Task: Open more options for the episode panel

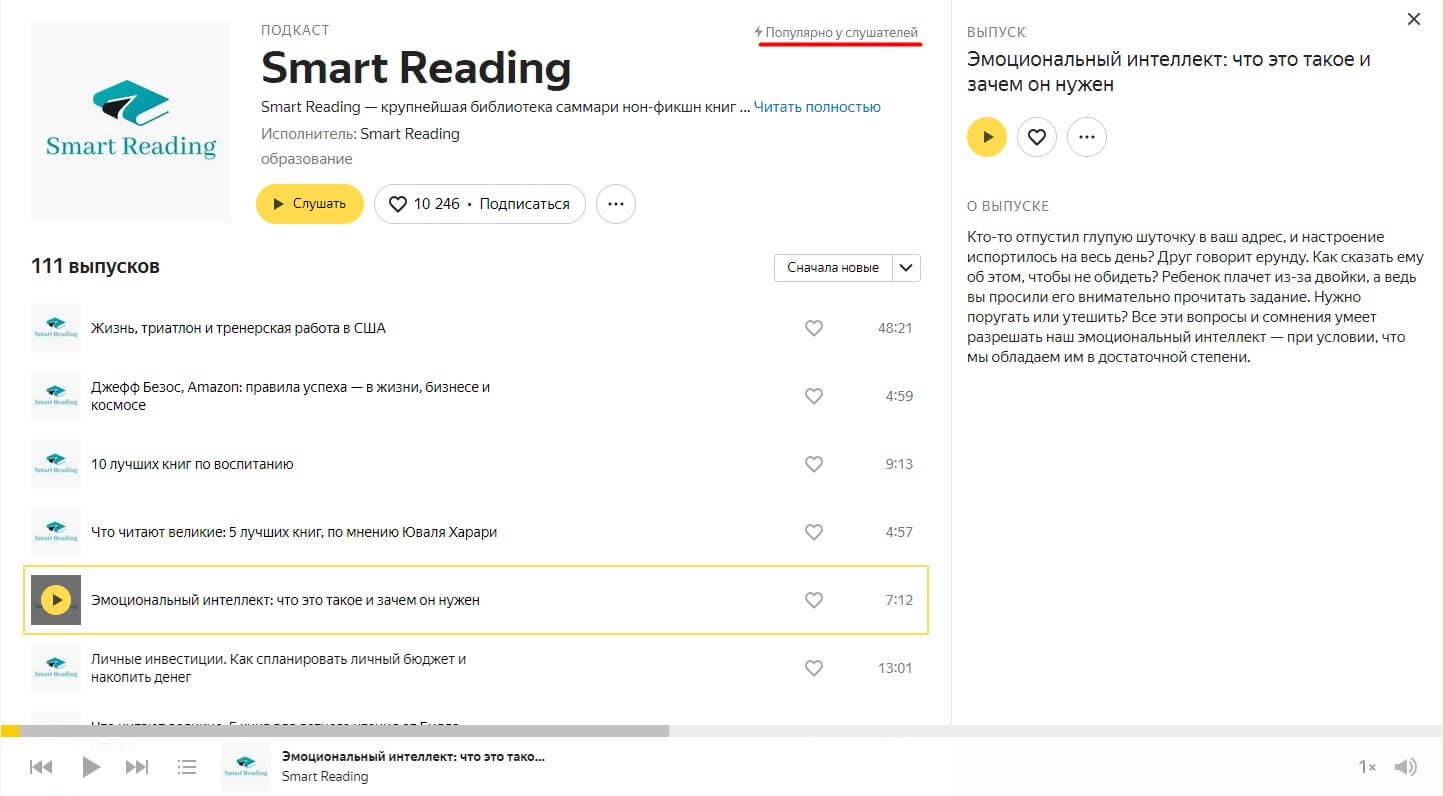Action: [1087, 137]
